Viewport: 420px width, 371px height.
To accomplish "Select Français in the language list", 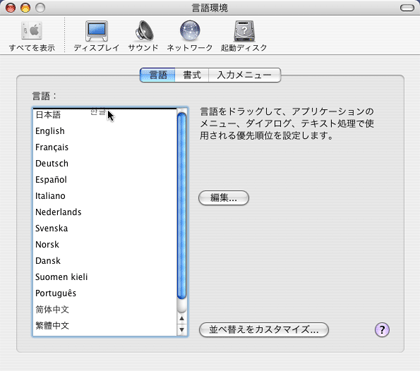I will coord(105,147).
